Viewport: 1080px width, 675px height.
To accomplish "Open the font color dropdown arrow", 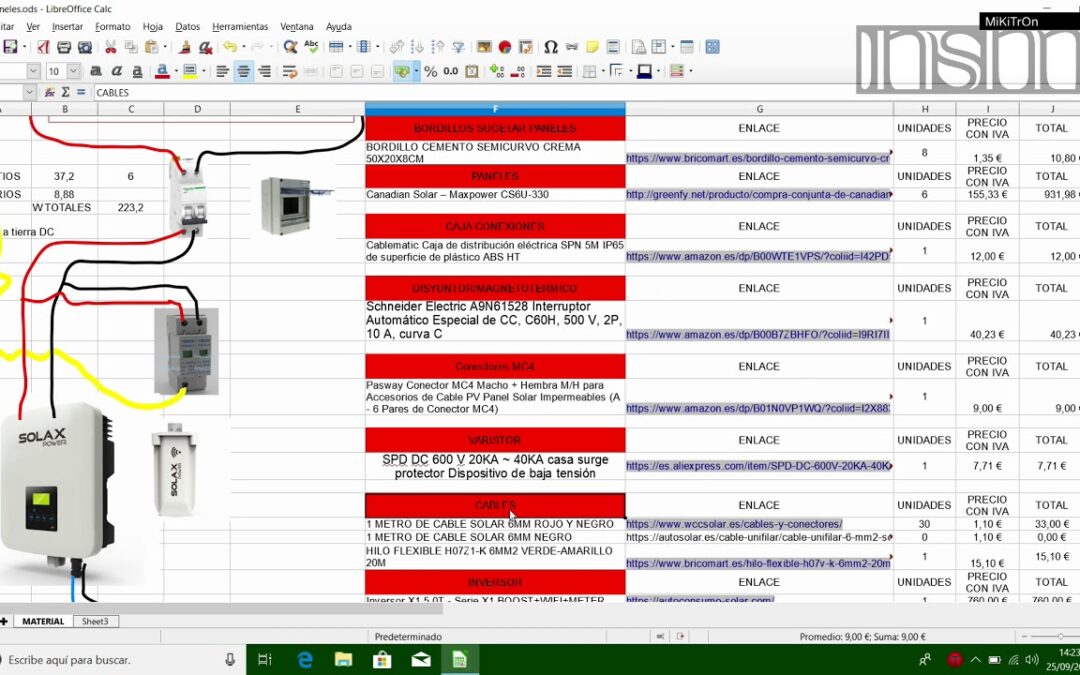I will [175, 71].
